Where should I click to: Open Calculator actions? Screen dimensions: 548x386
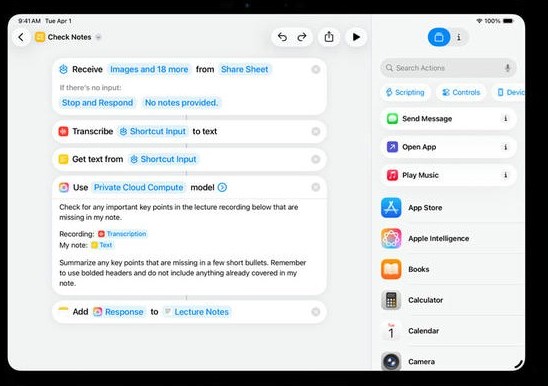pos(453,300)
